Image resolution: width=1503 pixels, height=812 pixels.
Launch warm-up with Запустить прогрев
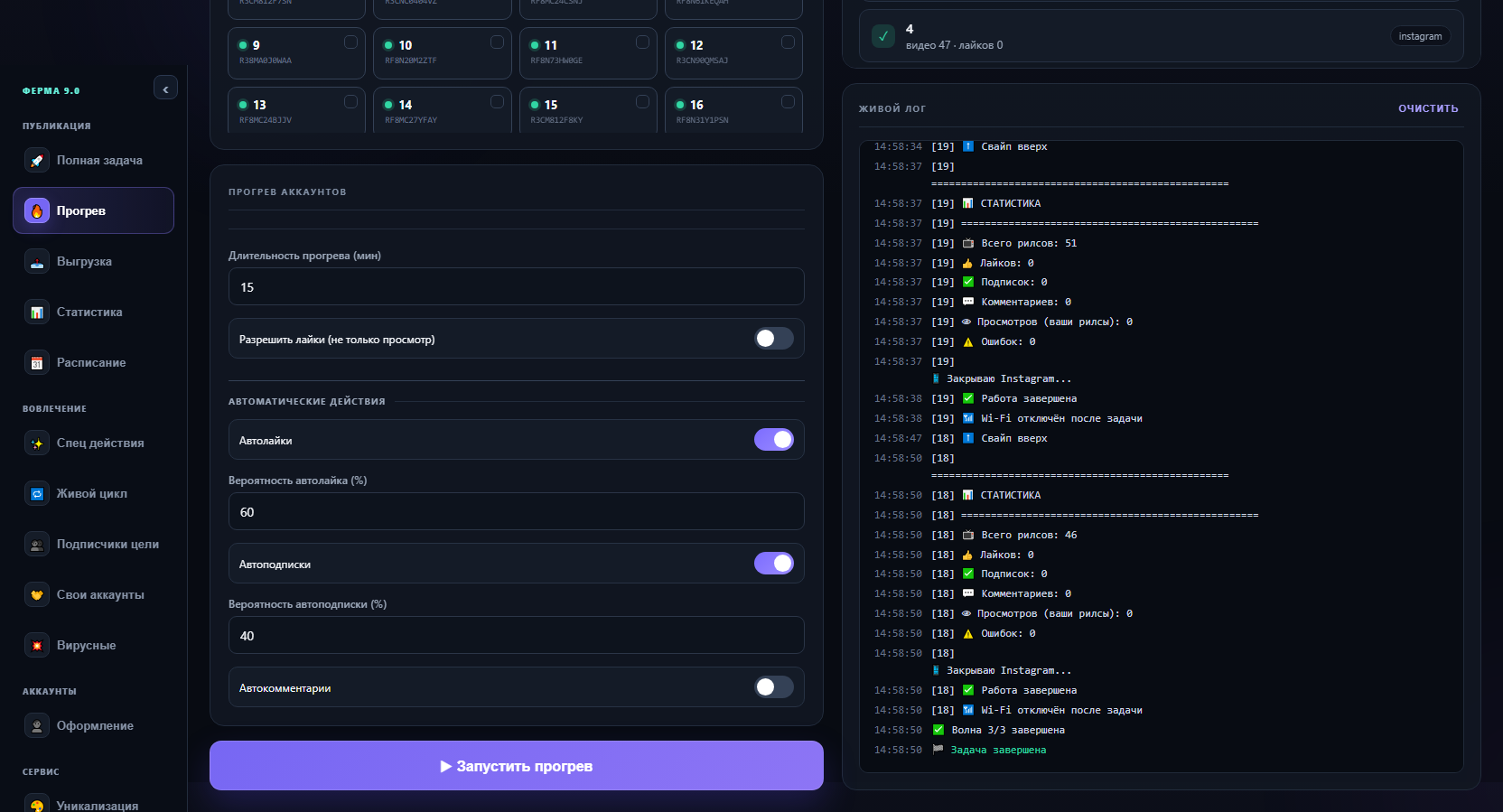pos(517,766)
